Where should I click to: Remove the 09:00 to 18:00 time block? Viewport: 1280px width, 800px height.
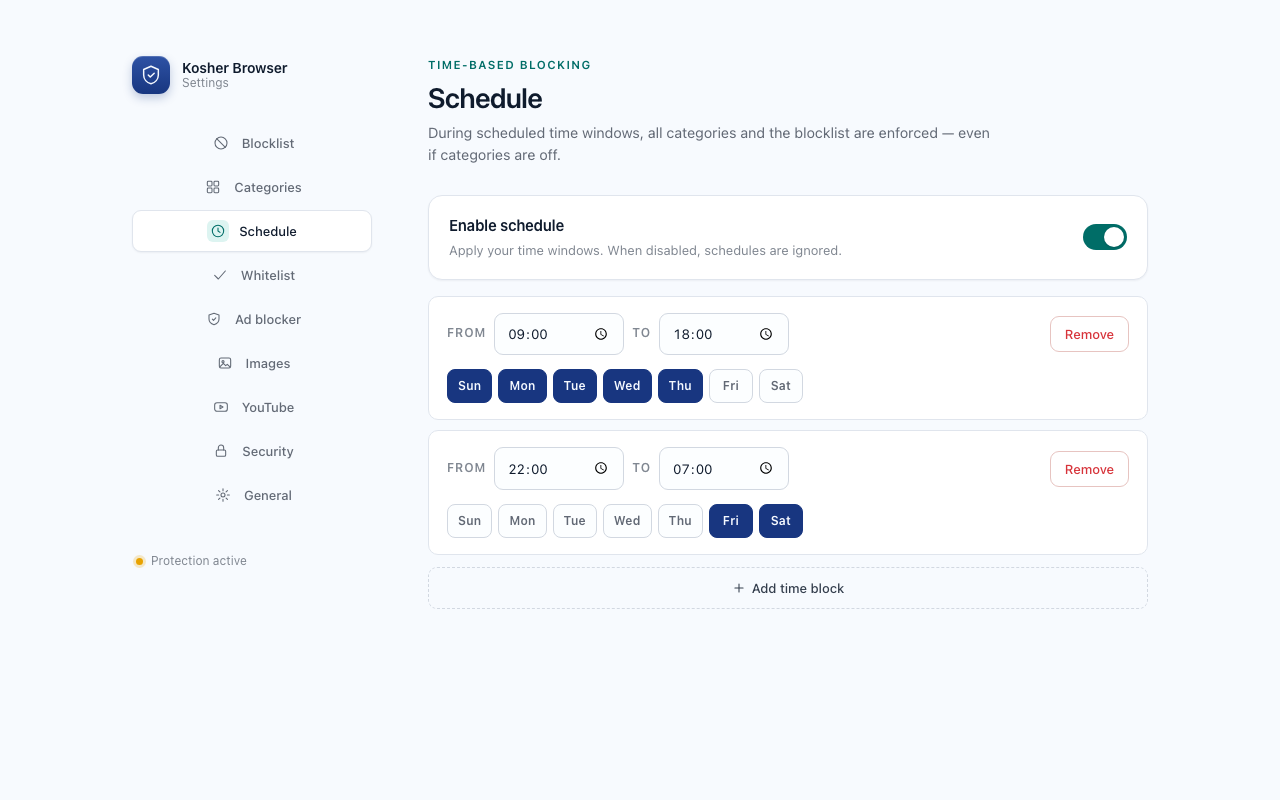[1089, 334]
